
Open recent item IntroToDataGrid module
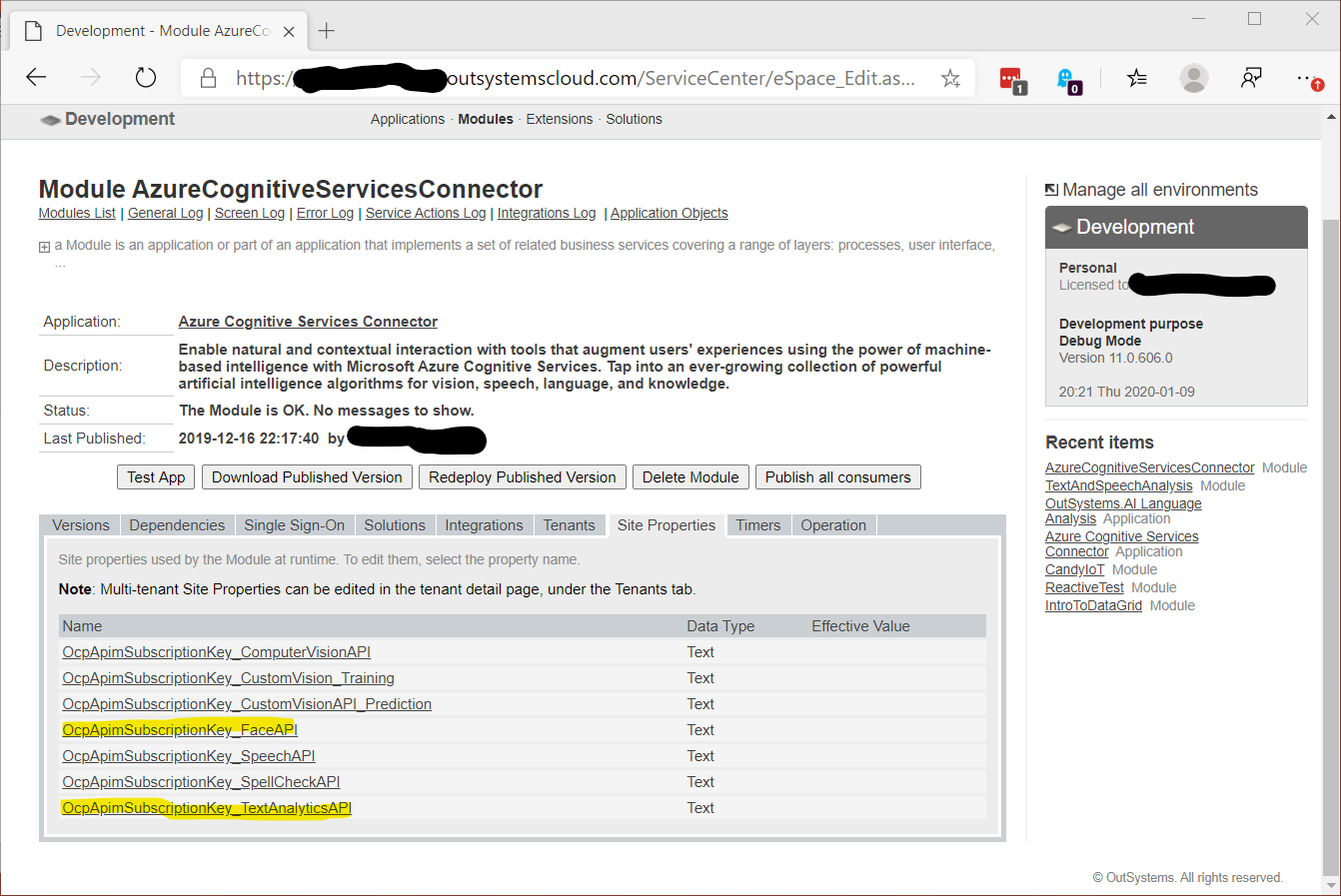(1093, 605)
